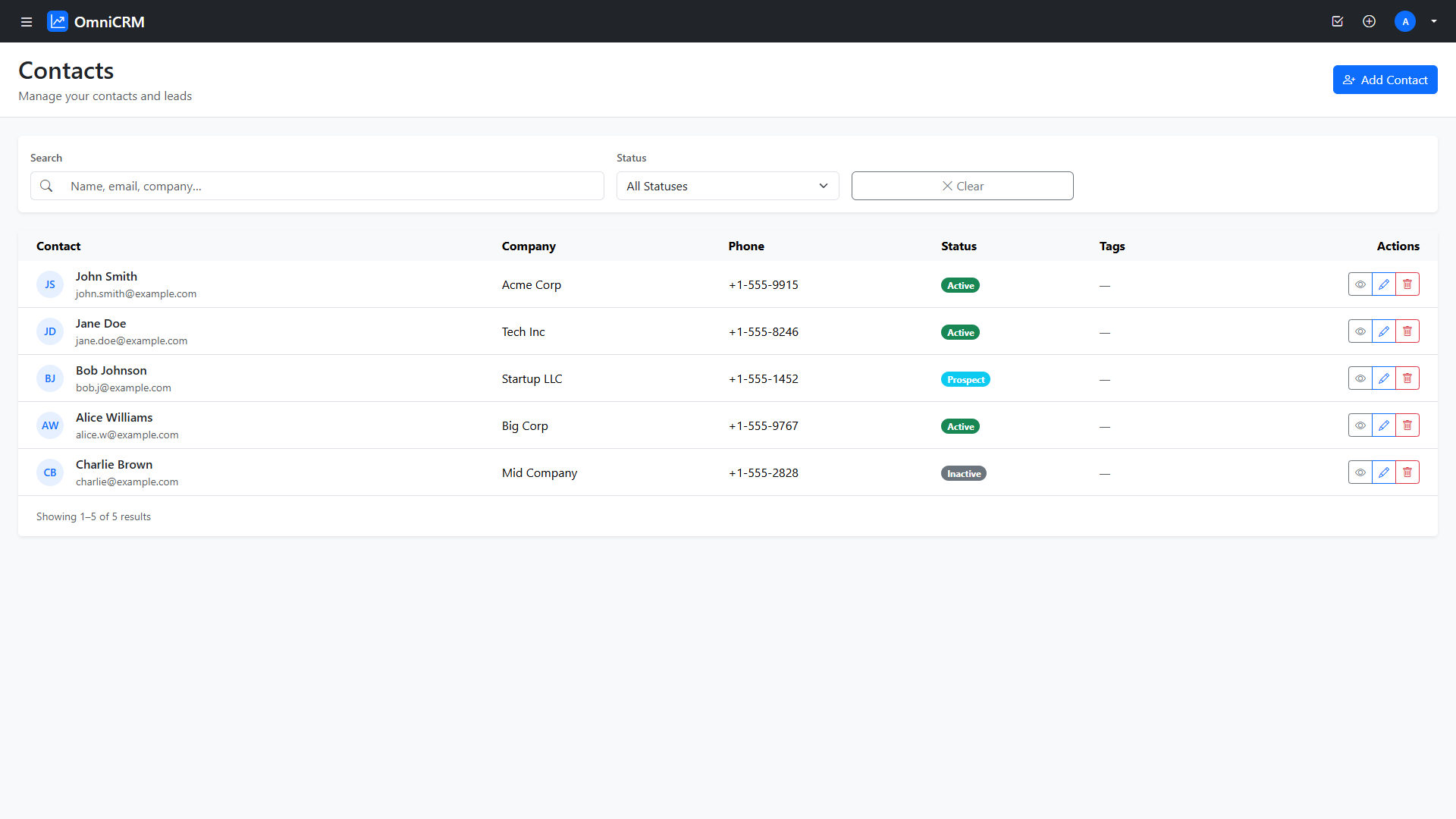The height and width of the screenshot is (819, 1456).
Task: Edit Bob Johnson with pencil icon
Action: point(1384,378)
